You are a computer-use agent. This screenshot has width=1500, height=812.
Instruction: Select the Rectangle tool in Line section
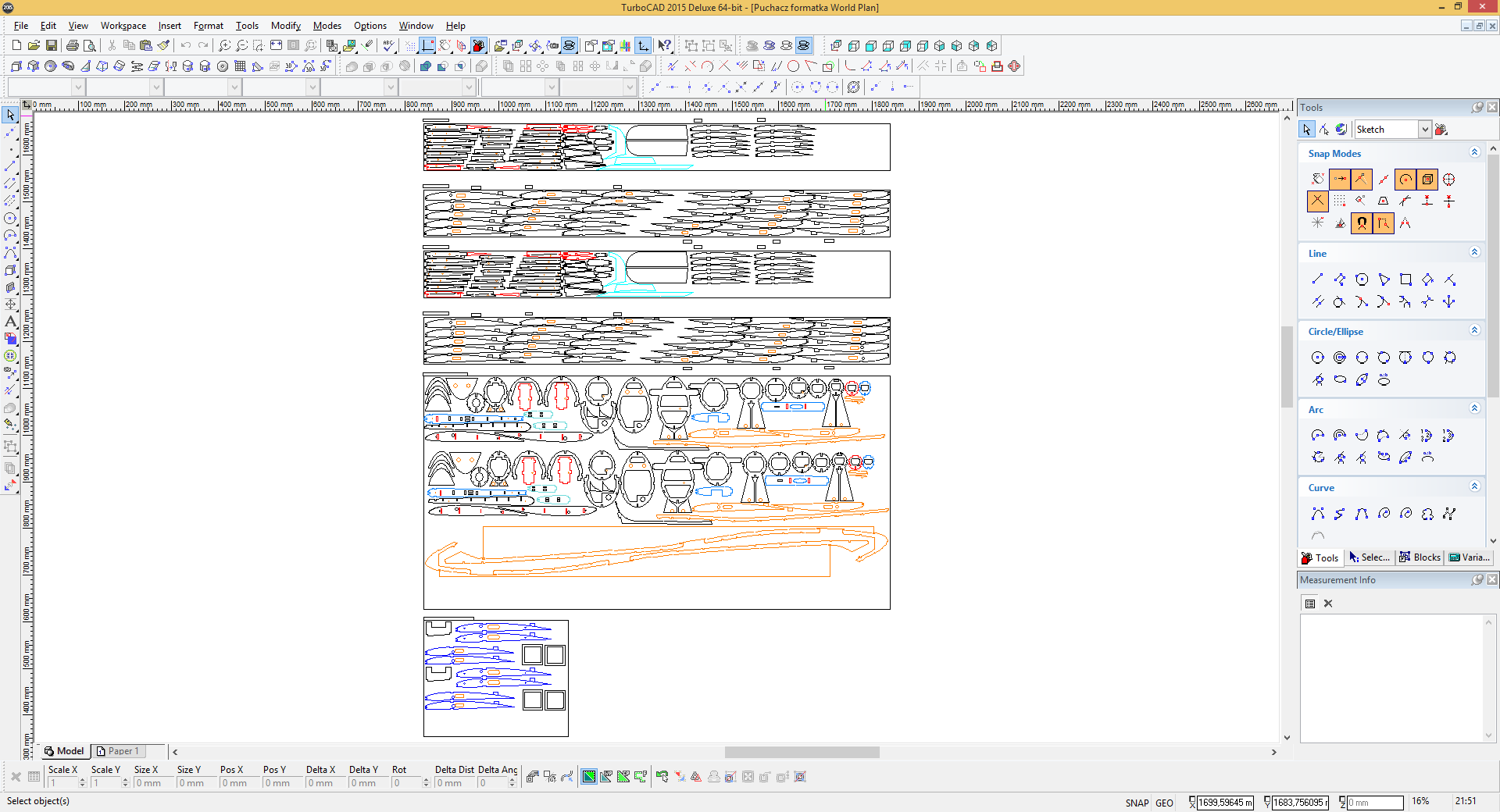(x=1405, y=280)
